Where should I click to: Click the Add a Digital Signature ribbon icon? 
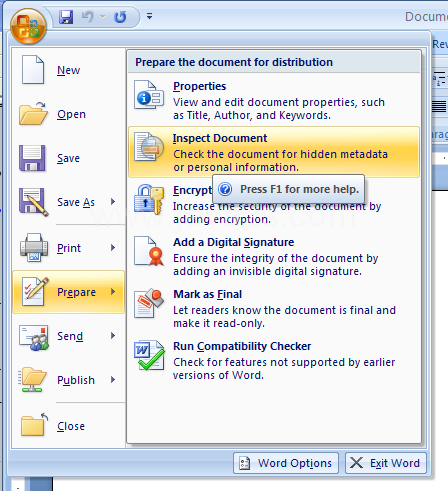pos(149,251)
